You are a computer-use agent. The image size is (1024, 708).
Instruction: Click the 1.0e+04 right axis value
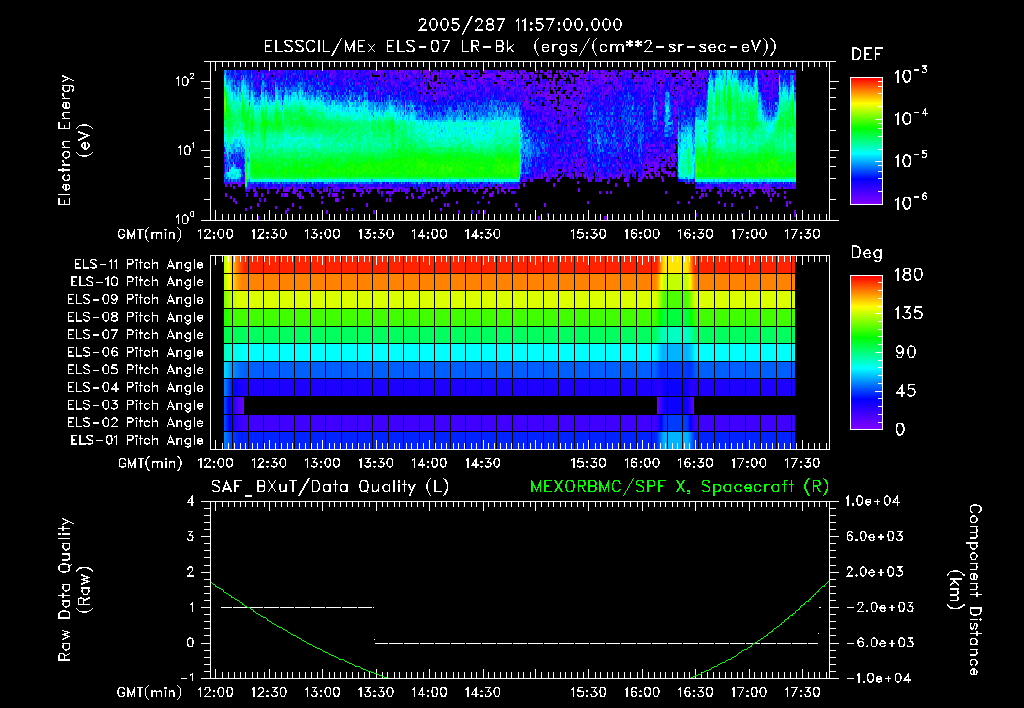tap(872, 501)
